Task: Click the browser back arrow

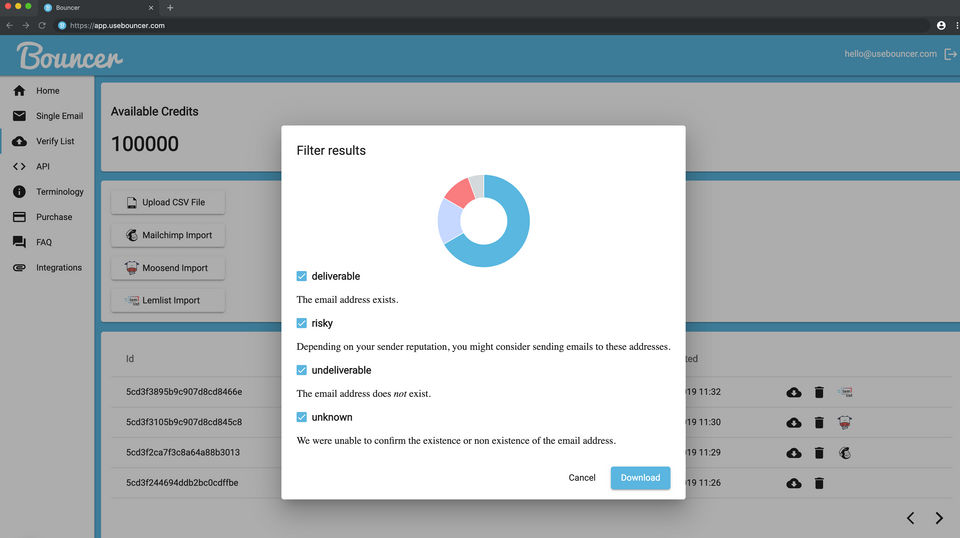Action: pyautogui.click(x=9, y=26)
